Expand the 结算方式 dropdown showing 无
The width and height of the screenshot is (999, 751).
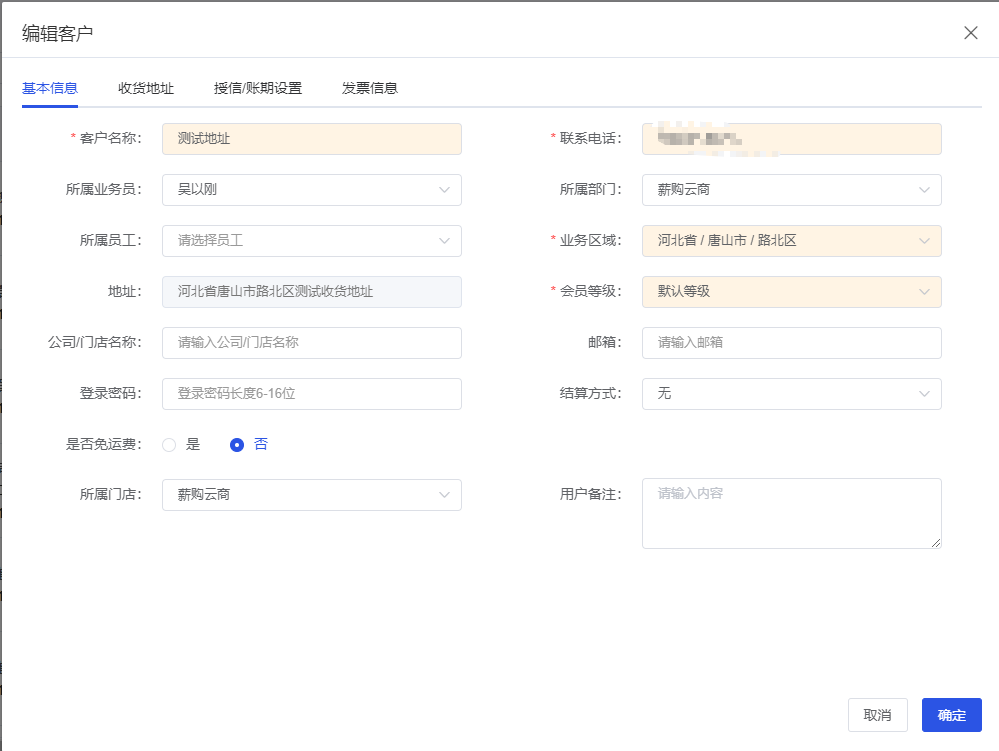coord(790,394)
